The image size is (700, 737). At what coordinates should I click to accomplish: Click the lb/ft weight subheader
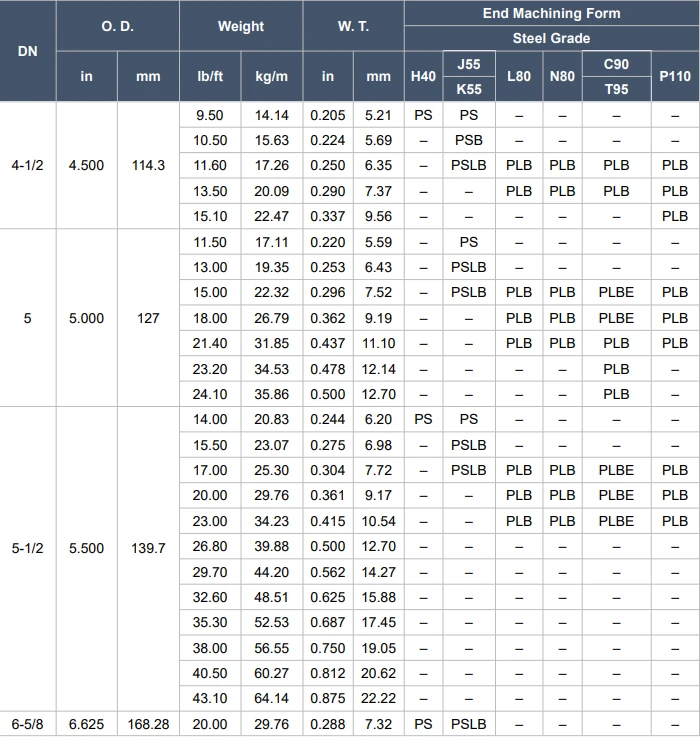[x=210, y=76]
